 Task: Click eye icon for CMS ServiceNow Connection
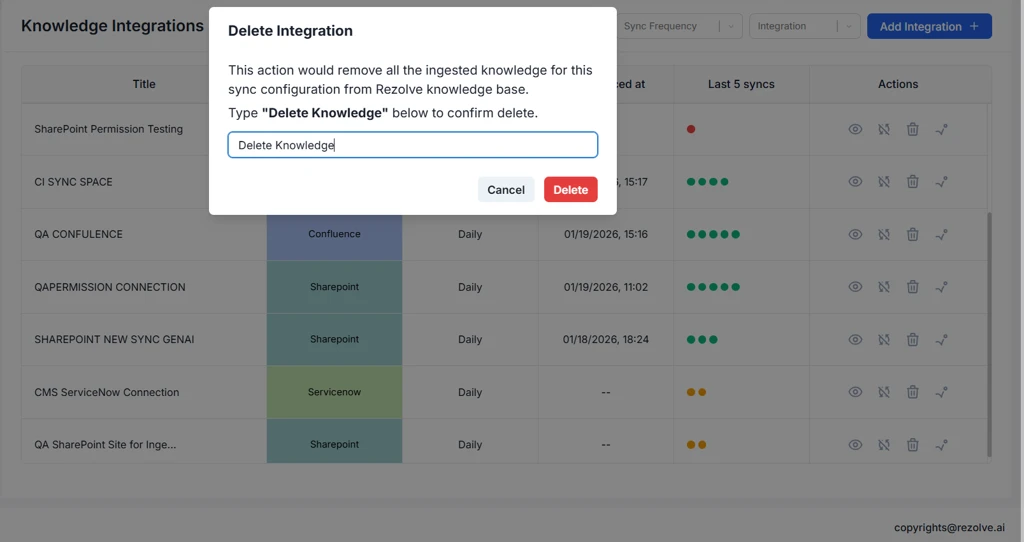(855, 392)
